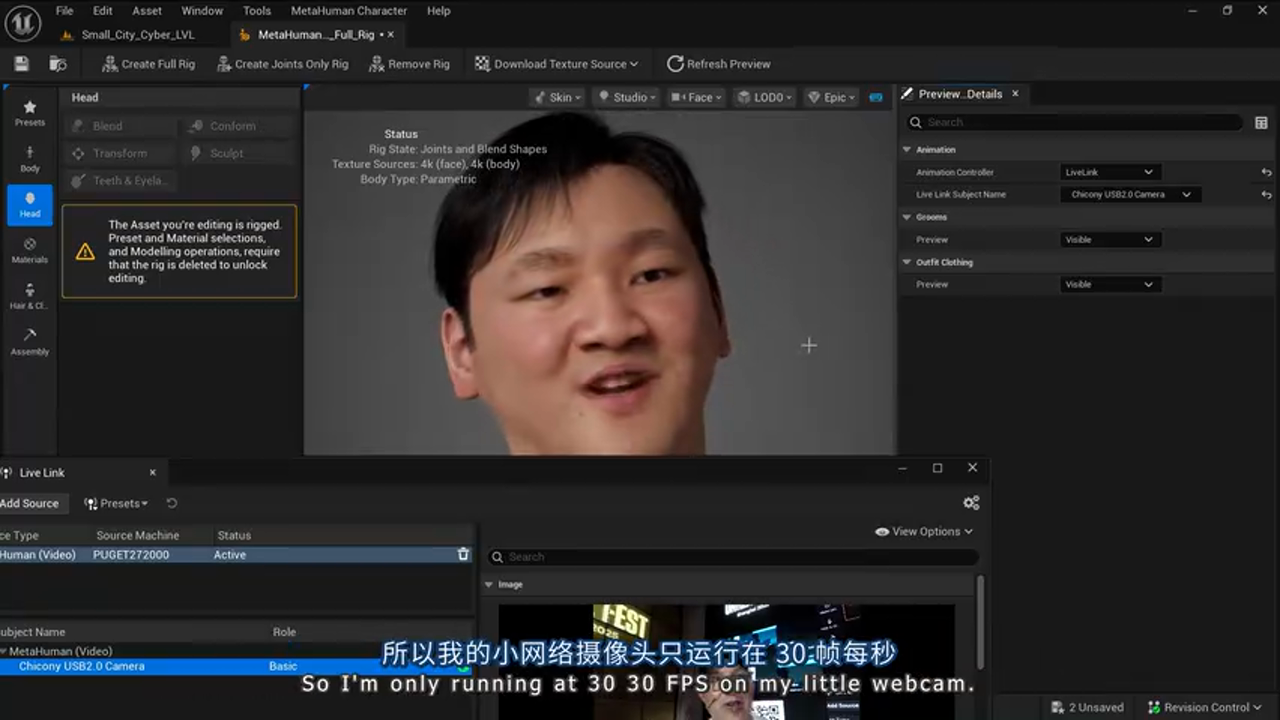Image resolution: width=1280 pixels, height=720 pixels.
Task: Click the Add Source button in Live Link
Action: click(x=28, y=503)
